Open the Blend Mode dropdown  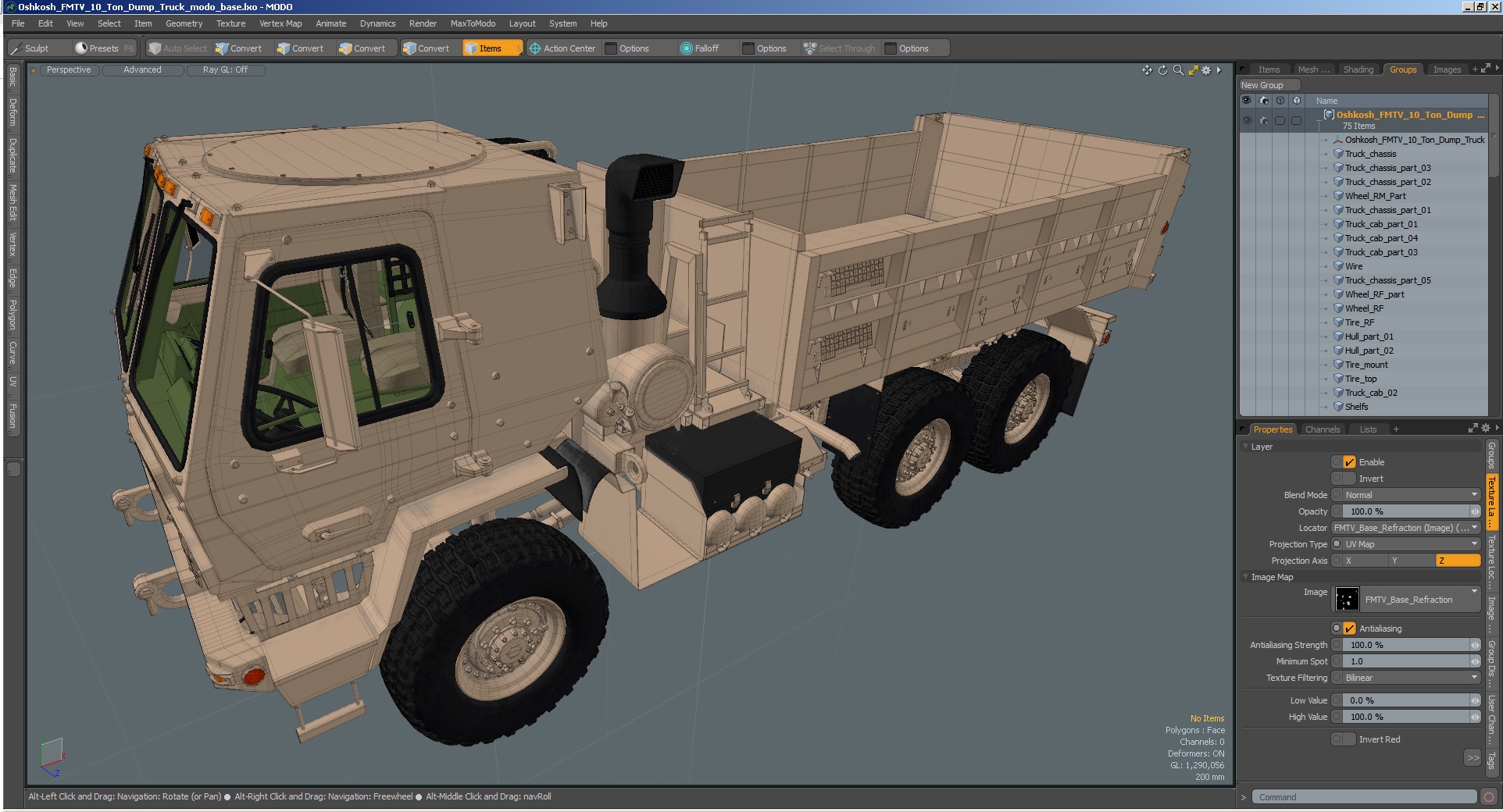pos(1412,495)
